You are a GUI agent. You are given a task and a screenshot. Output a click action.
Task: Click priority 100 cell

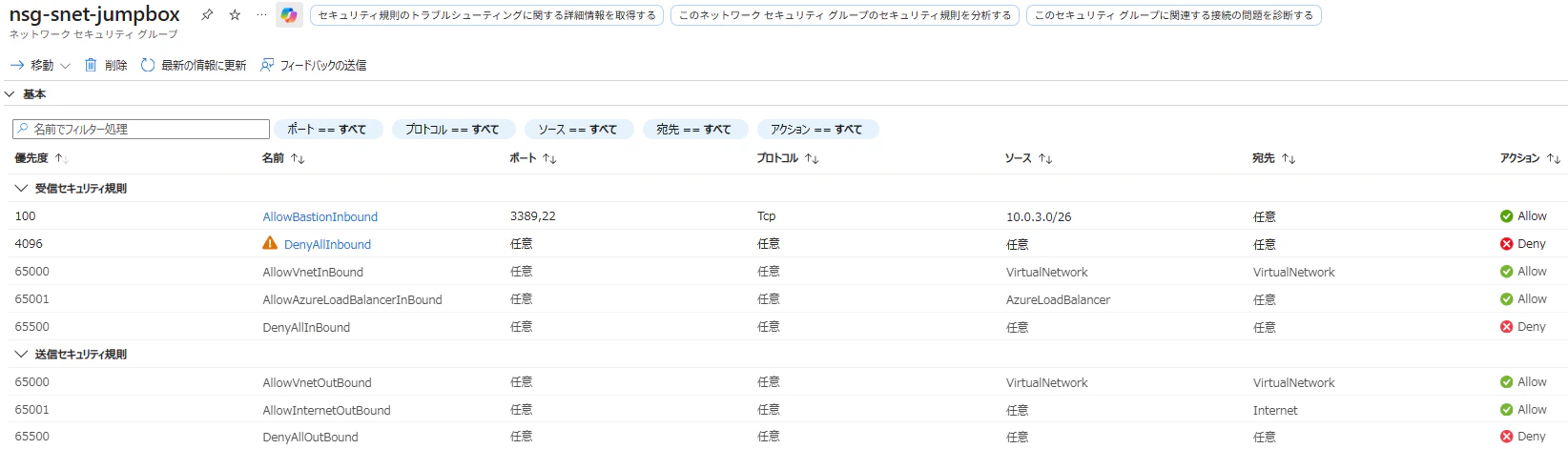coord(25,216)
